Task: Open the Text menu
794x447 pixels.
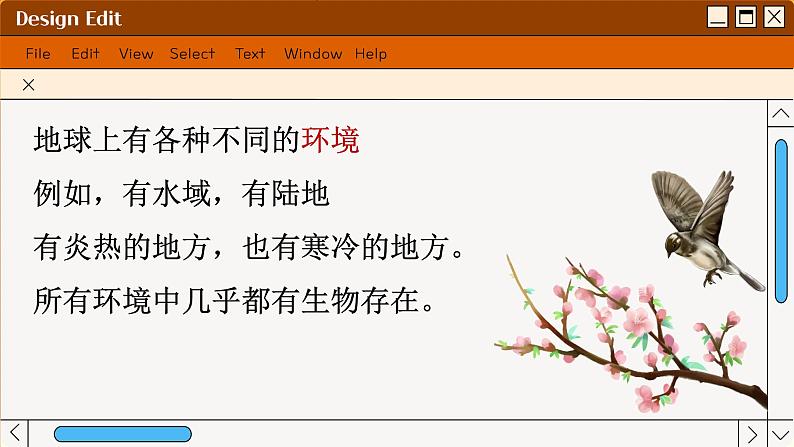Action: pos(250,54)
